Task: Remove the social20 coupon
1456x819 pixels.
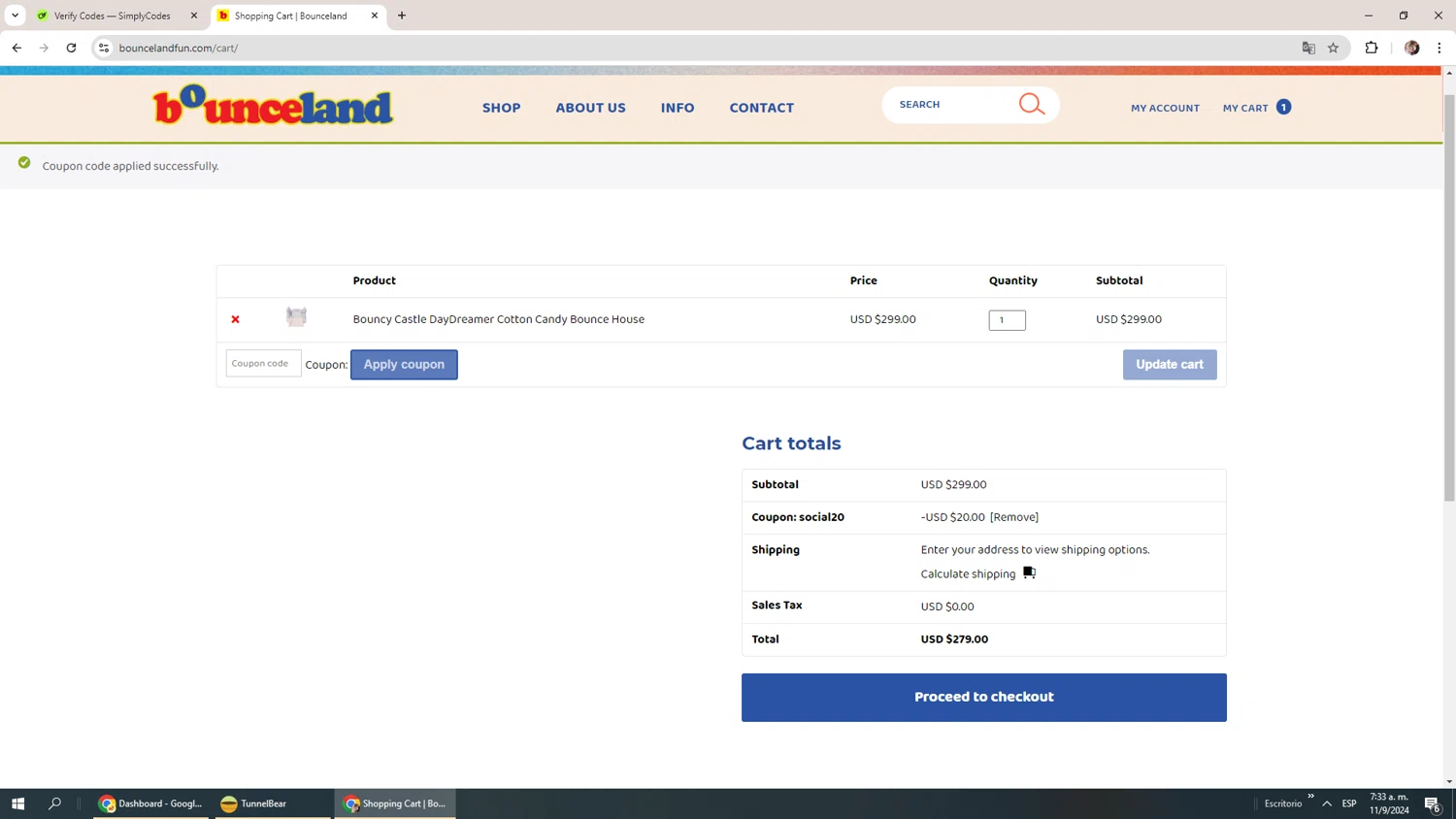Action: [x=1014, y=517]
